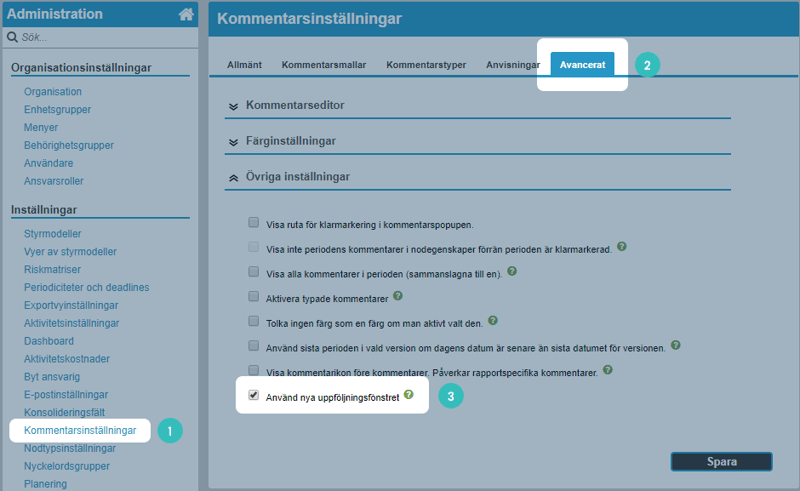The height and width of the screenshot is (491, 800).
Task: Open help icon beside 'Aktivera typade kommentarer'
Action: click(398, 296)
